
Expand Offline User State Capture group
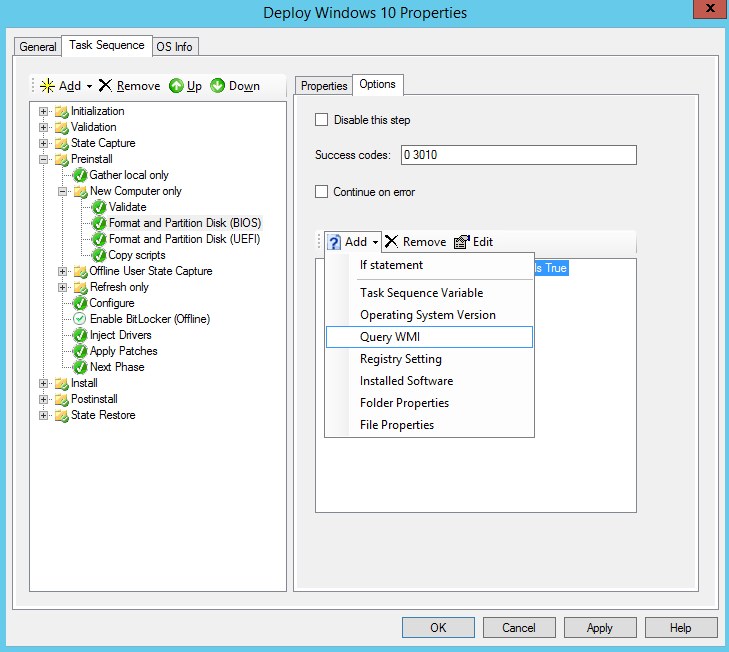62,272
